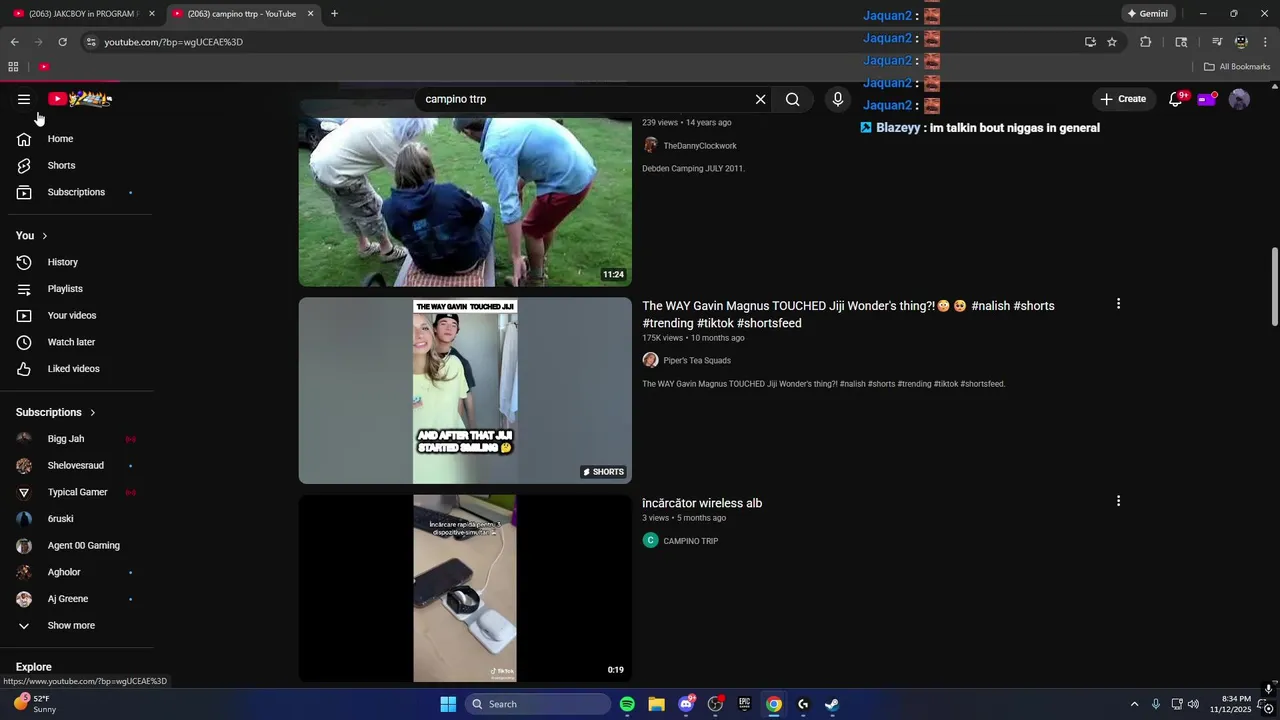Click the search box with campino ttrp
The height and width of the screenshot is (720, 1280).
coord(585,99)
